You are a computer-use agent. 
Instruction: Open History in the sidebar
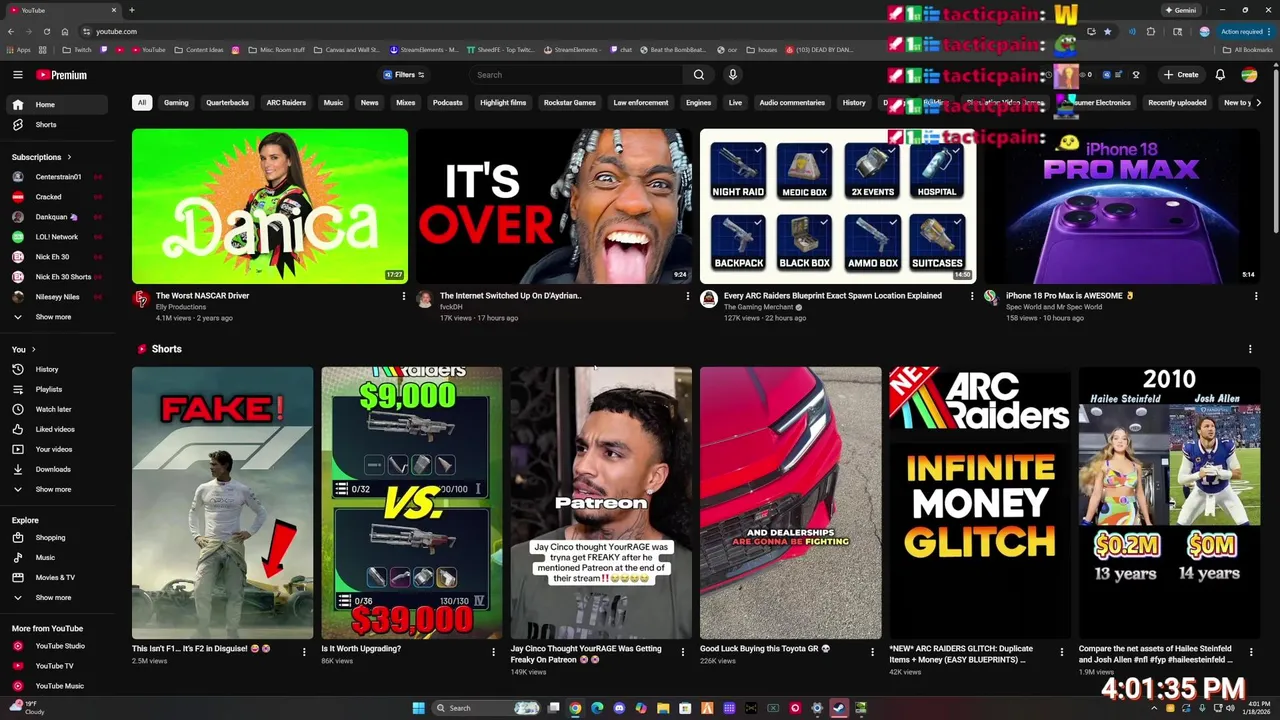click(x=56, y=369)
